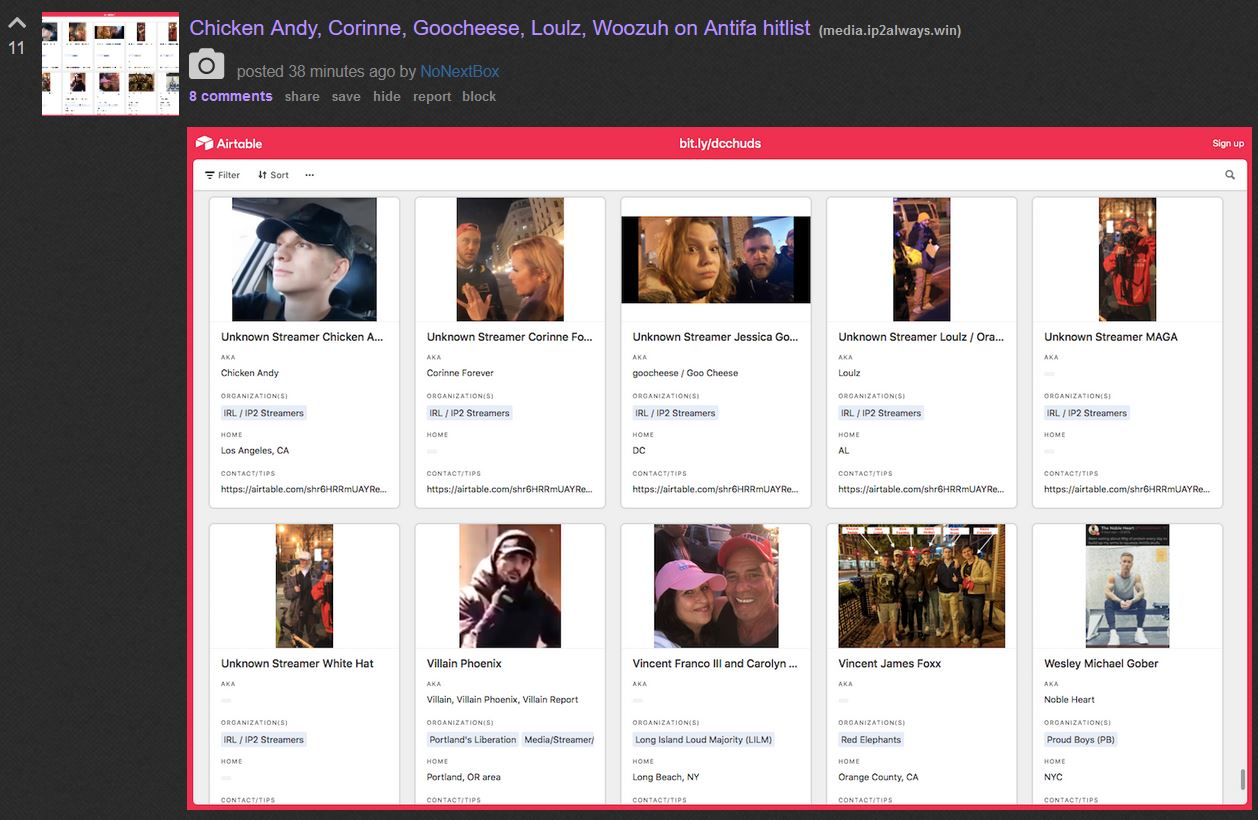Open the Vincent James Foxx group photo
Image resolution: width=1258 pixels, height=820 pixels.
[922, 586]
